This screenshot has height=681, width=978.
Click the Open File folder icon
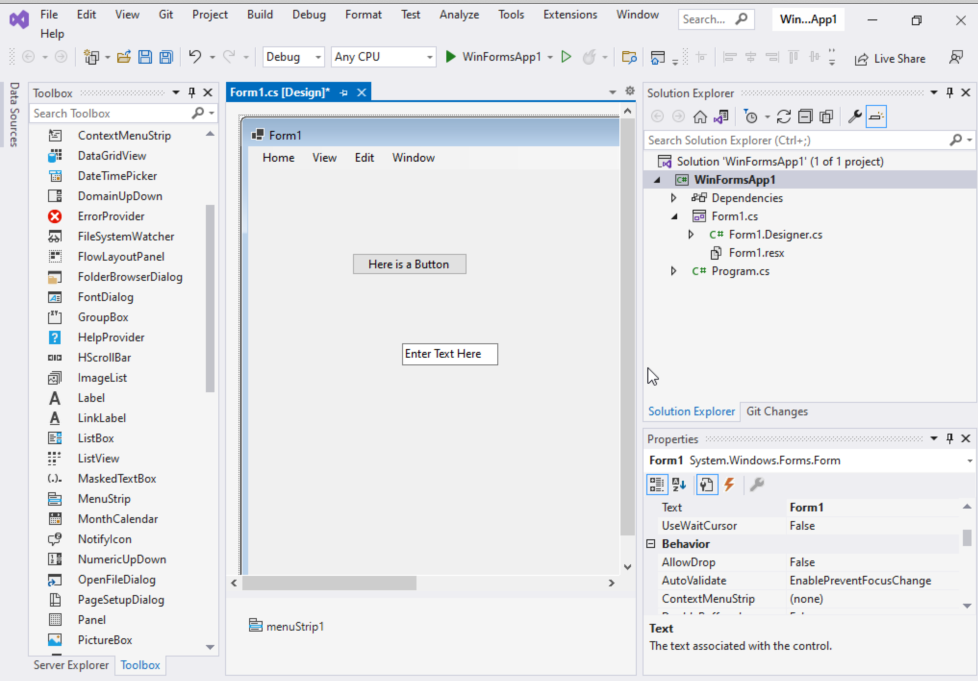pyautogui.click(x=124, y=57)
